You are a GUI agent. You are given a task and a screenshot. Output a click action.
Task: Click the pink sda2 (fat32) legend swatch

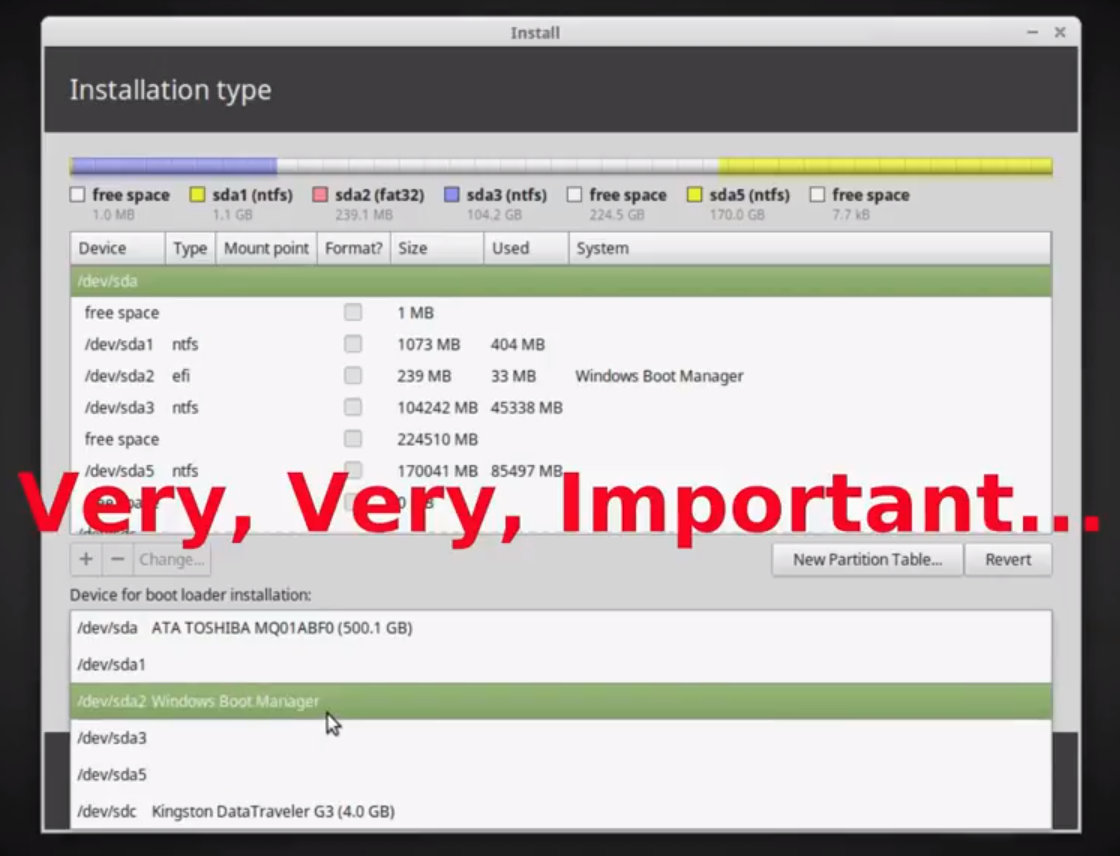[320, 195]
